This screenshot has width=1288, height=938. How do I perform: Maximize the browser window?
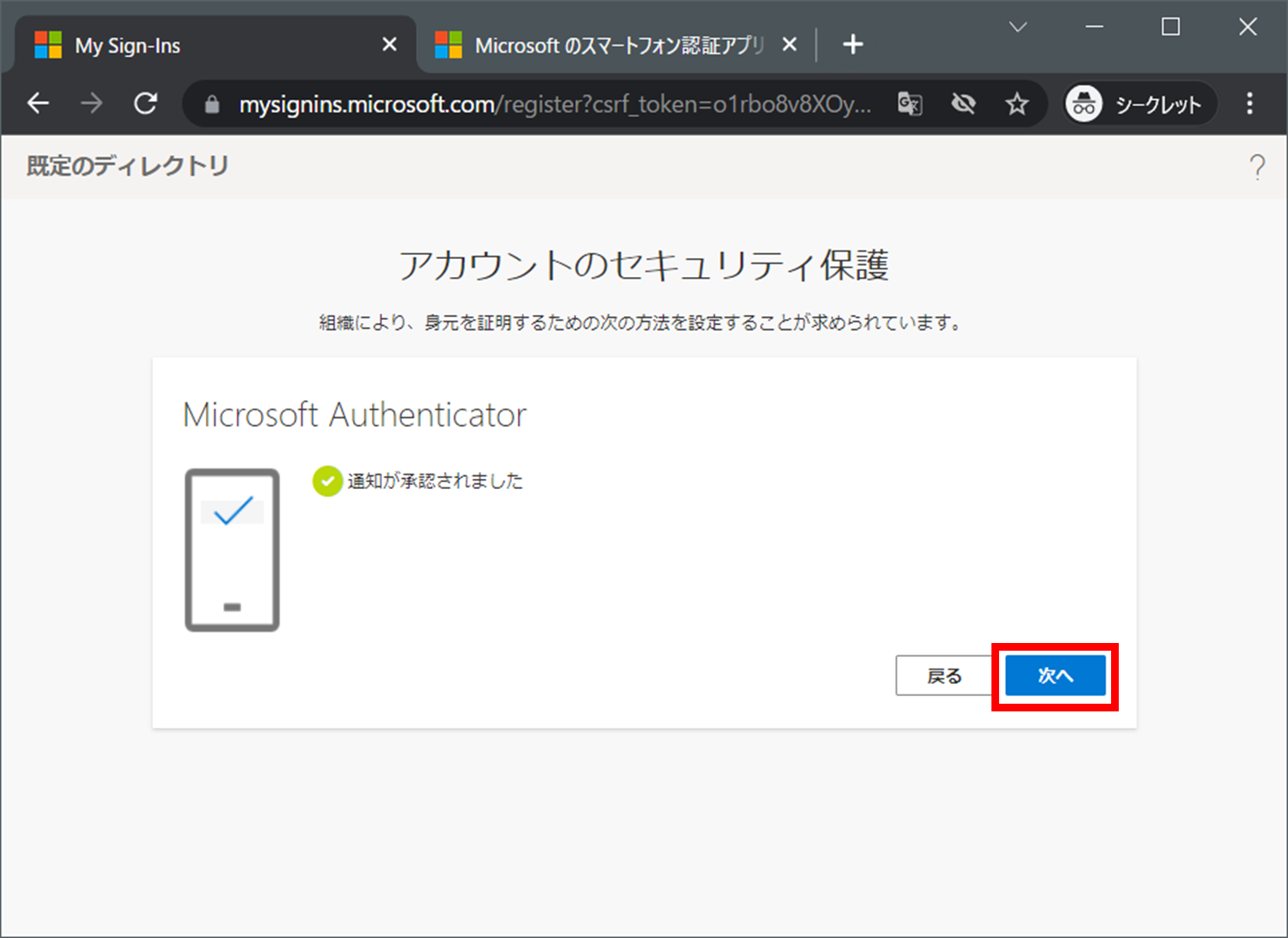(x=1171, y=27)
